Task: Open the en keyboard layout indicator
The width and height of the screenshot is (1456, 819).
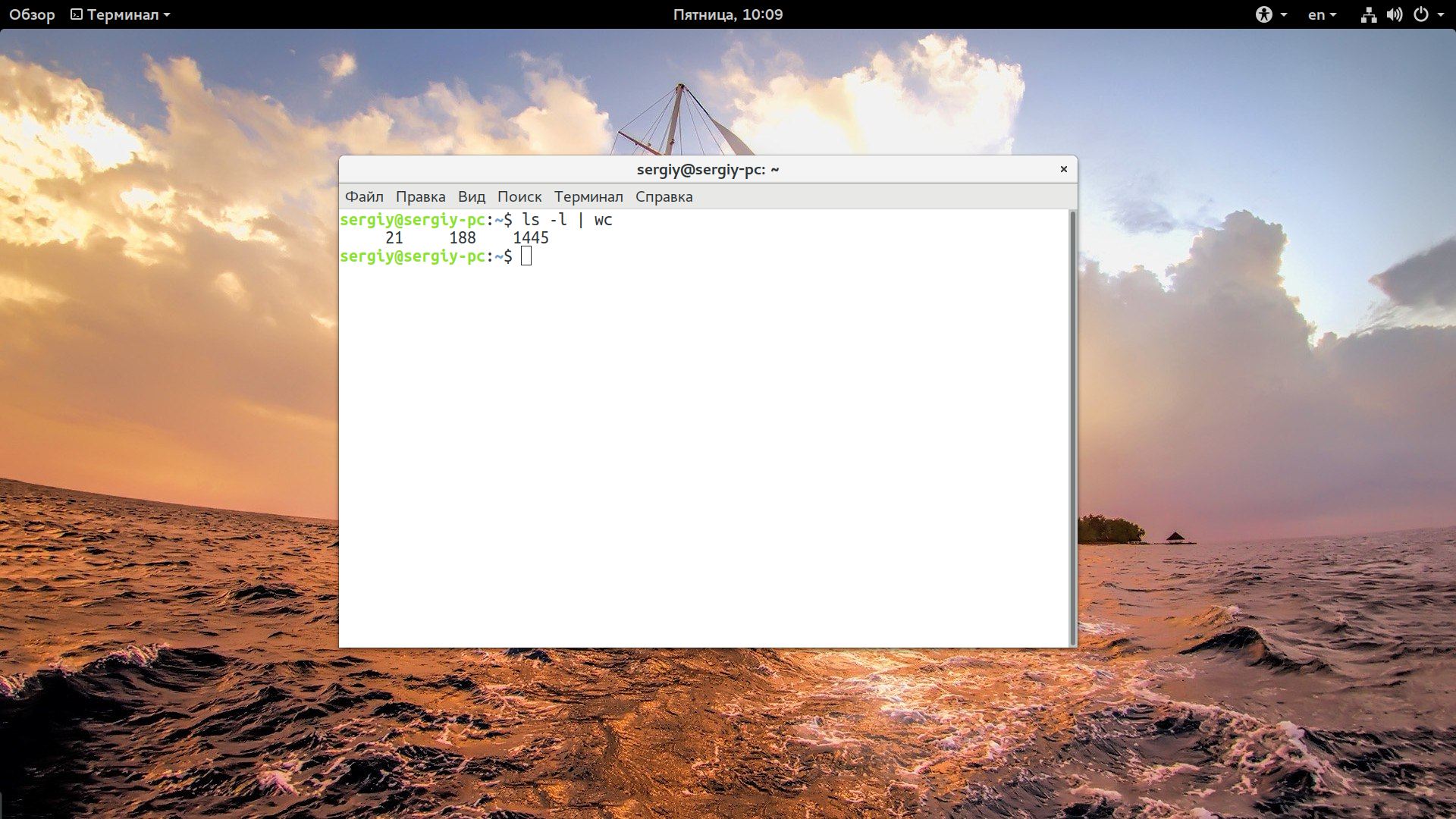Action: point(1317,14)
